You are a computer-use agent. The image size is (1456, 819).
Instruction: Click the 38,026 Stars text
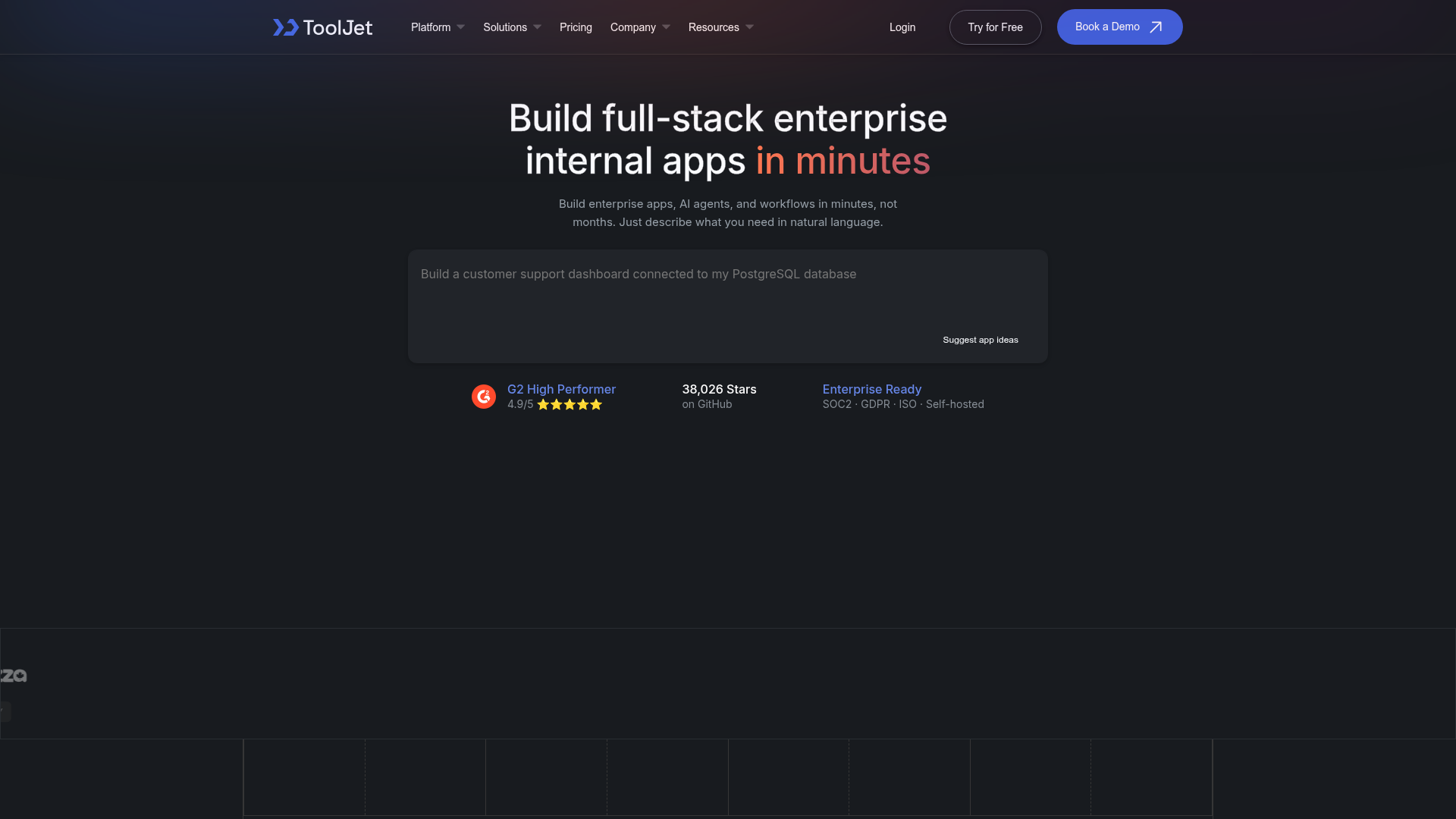(719, 389)
